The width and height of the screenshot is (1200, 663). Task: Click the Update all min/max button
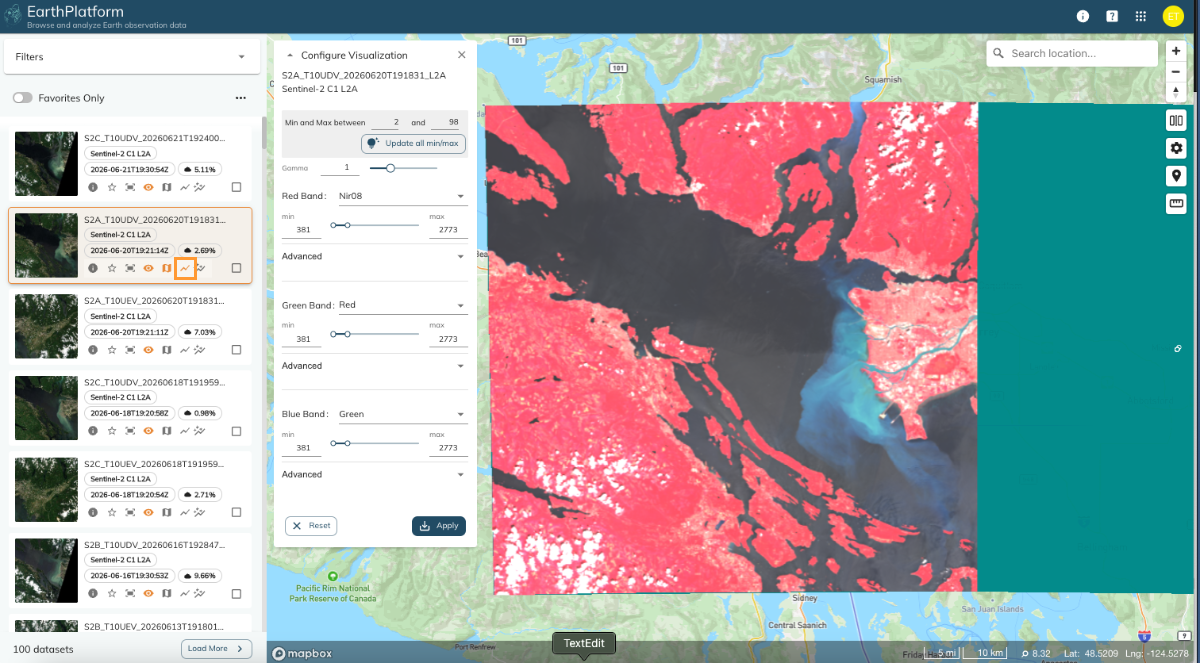click(413, 143)
